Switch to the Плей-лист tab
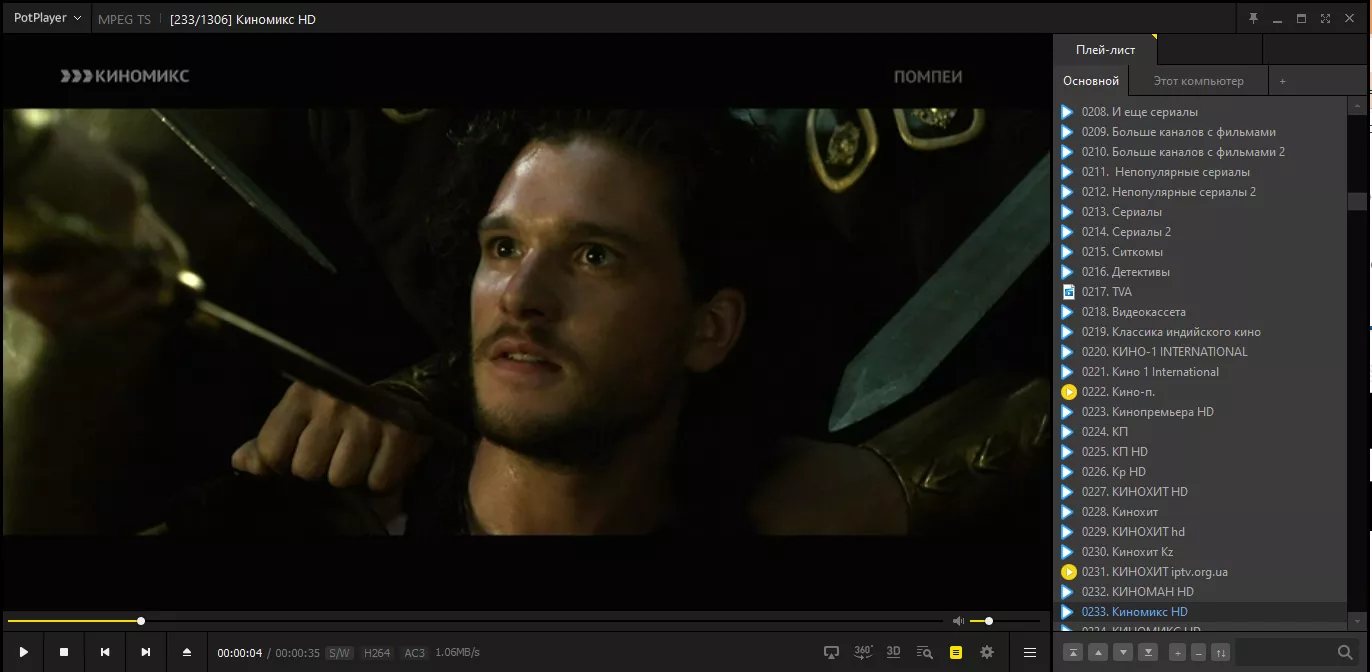The height and width of the screenshot is (672, 1372). (x=1105, y=50)
